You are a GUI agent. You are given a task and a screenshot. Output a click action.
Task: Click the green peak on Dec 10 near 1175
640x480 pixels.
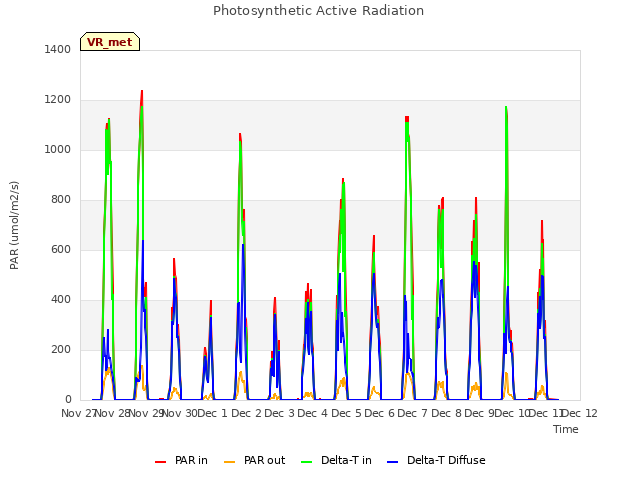point(506,108)
